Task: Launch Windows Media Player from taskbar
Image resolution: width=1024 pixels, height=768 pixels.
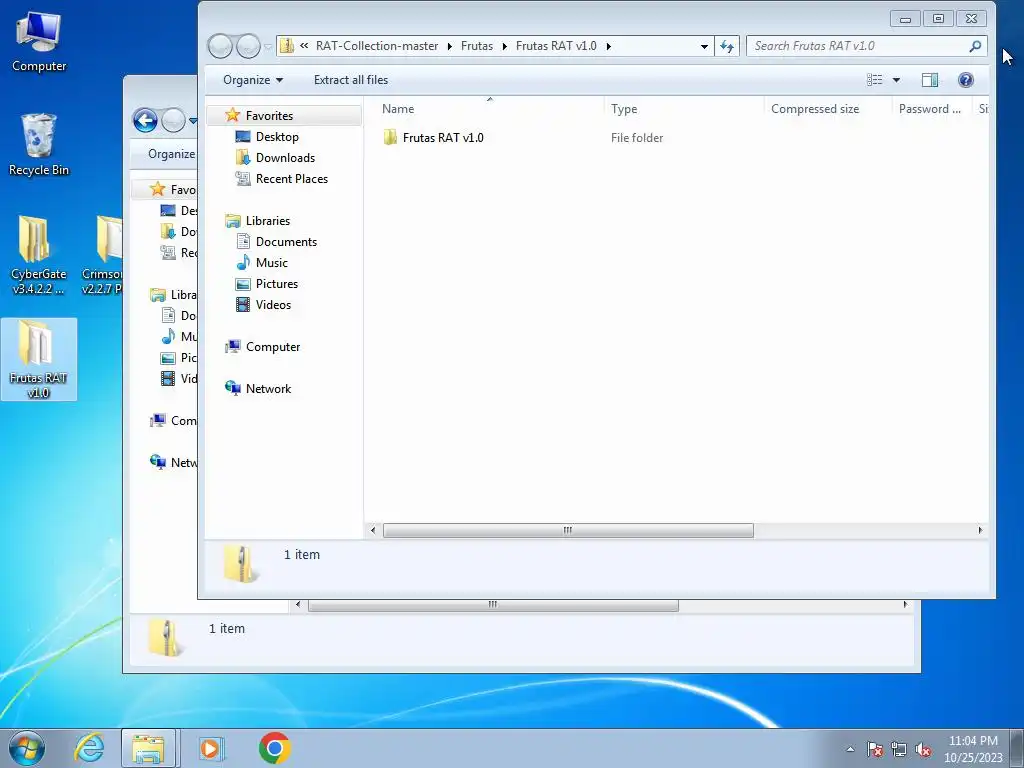Action: (211, 748)
